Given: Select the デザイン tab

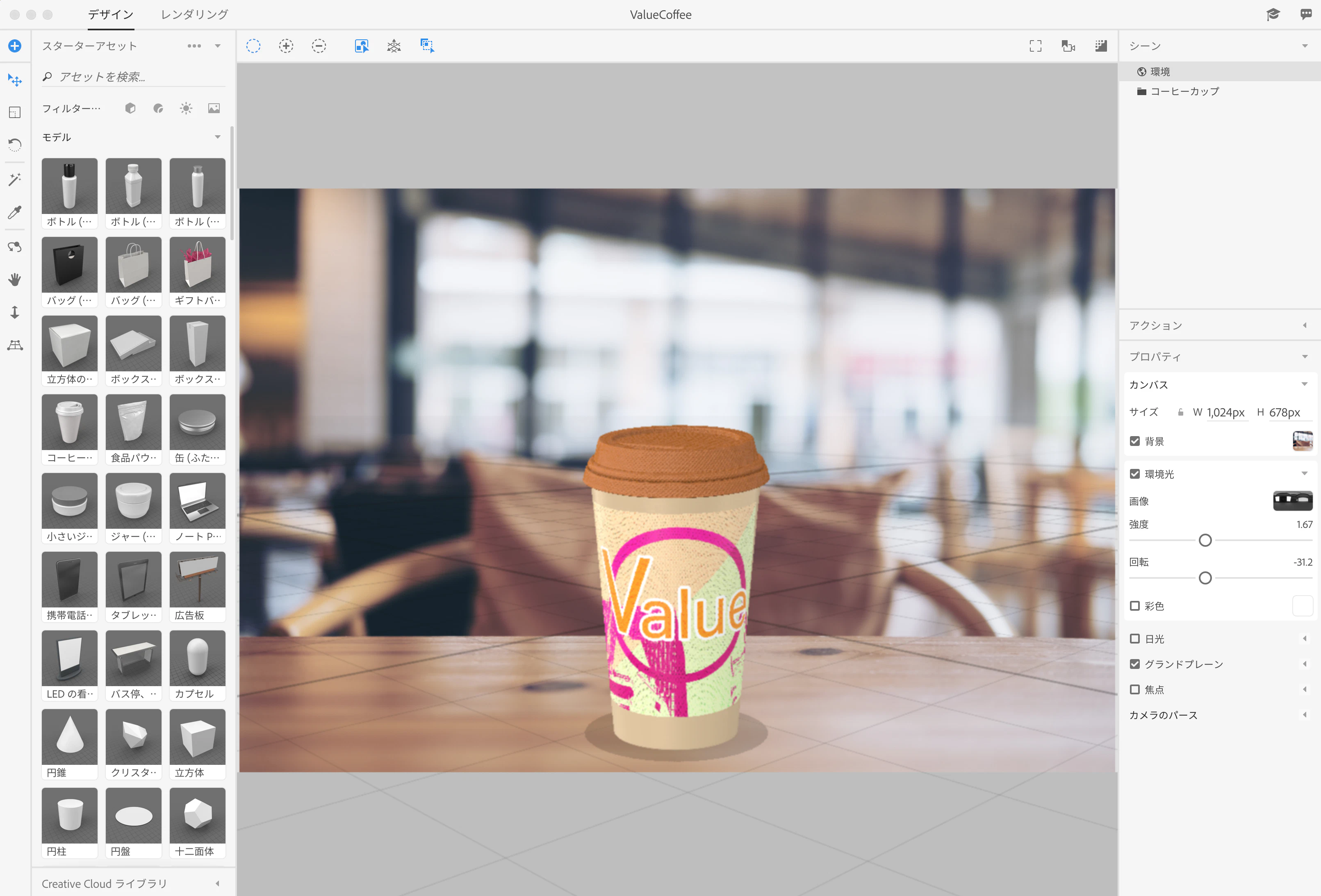Looking at the screenshot, I should point(111,14).
